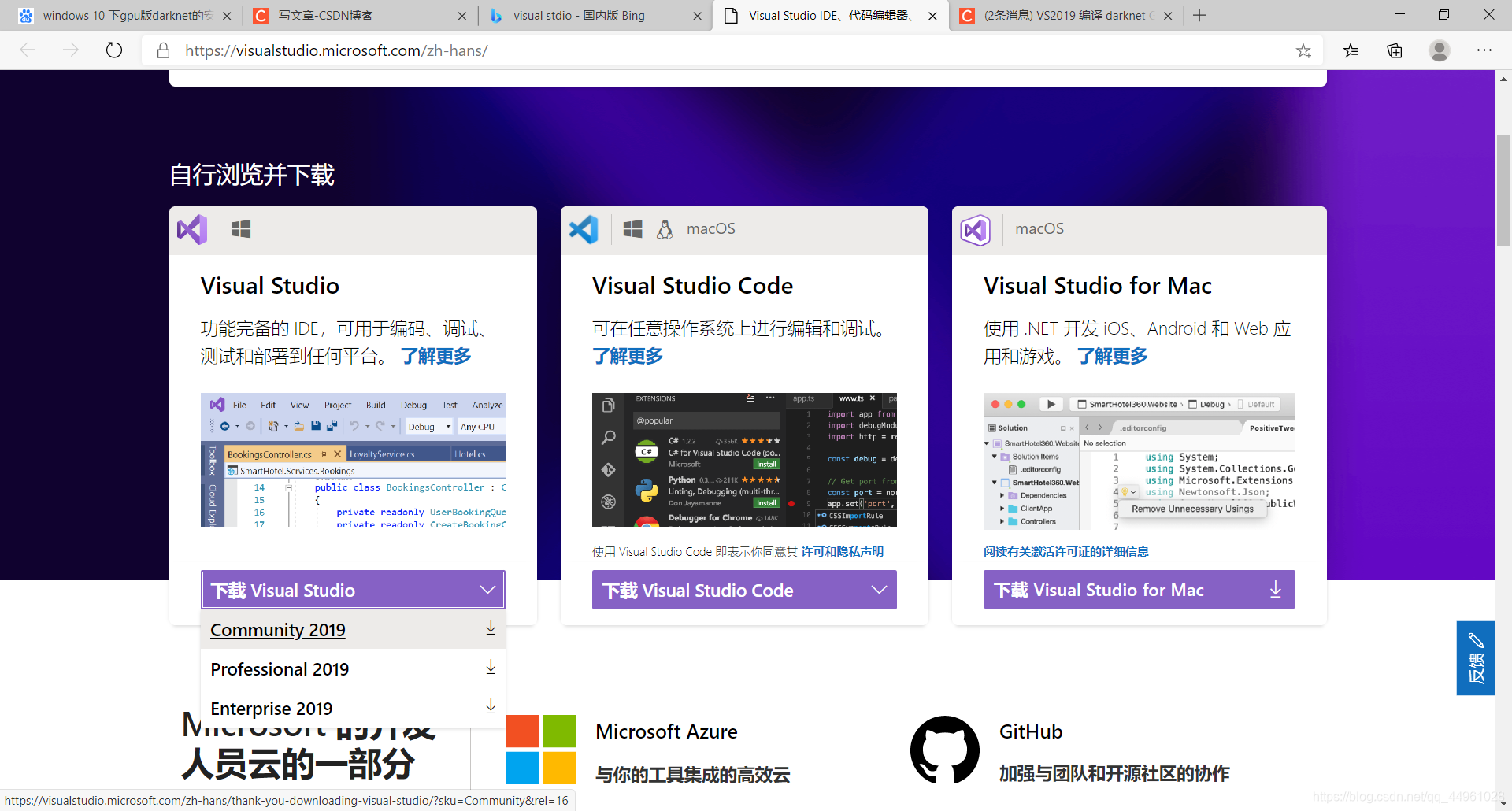1512x811 pixels.
Task: Click the purple Visual Studio logo icon
Action: coord(193,229)
